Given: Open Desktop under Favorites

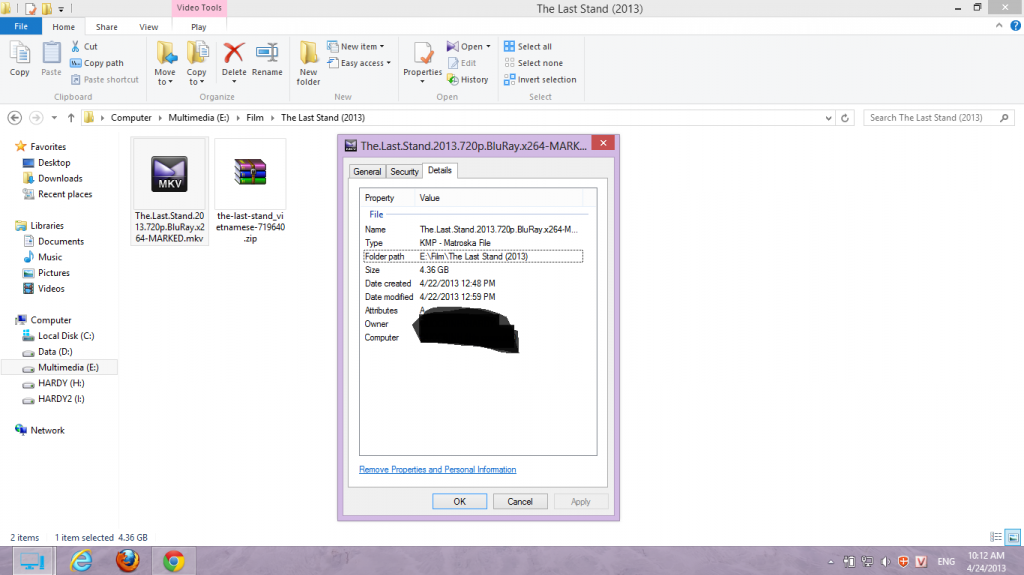Looking at the screenshot, I should [x=46, y=163].
